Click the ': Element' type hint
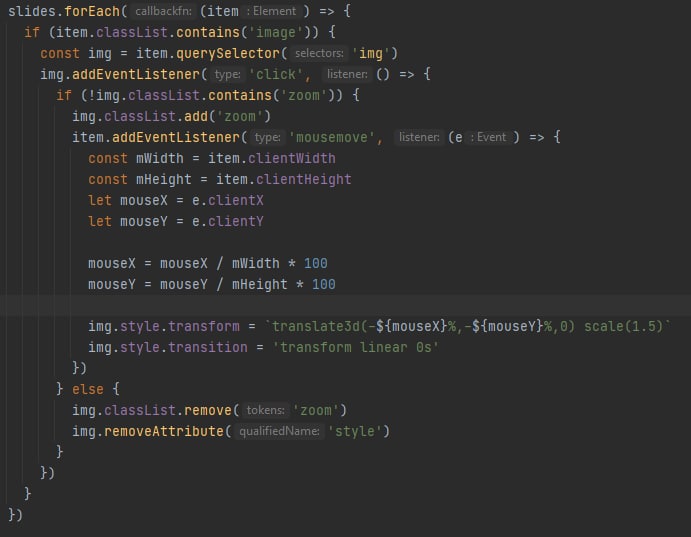 [x=273, y=11]
